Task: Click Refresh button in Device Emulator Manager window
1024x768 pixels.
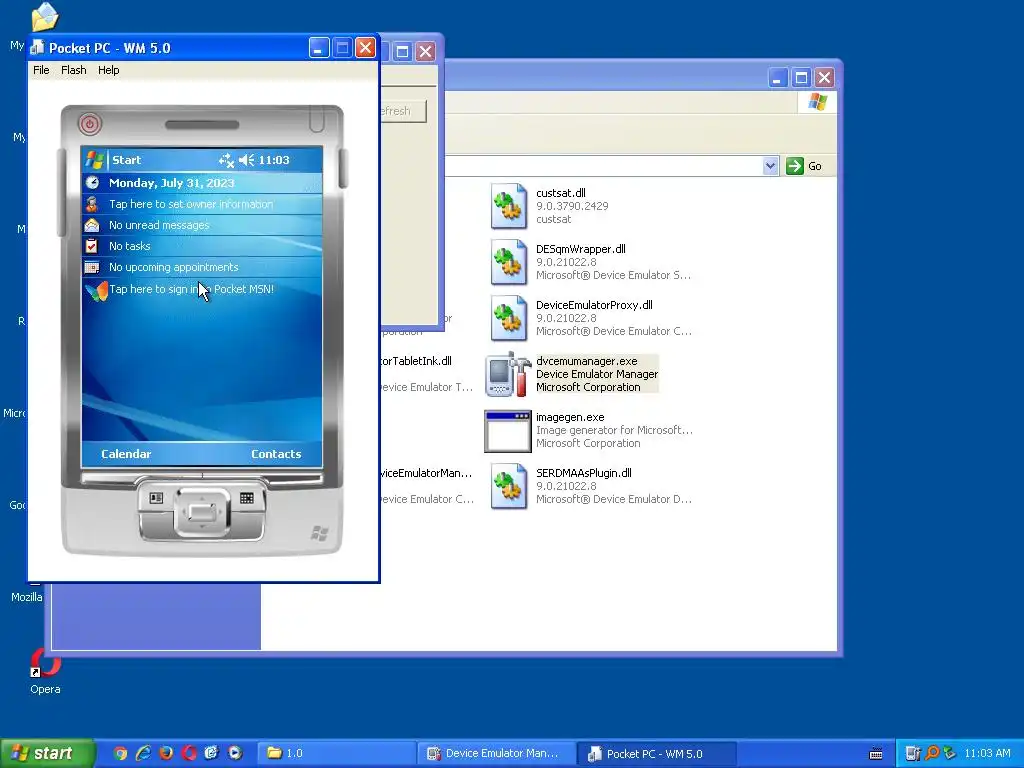Action: pos(403,111)
